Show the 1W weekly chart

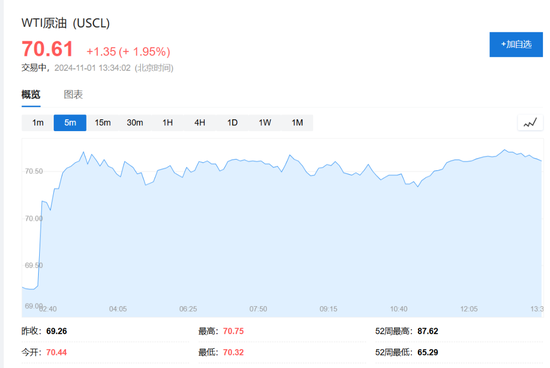[265, 123]
